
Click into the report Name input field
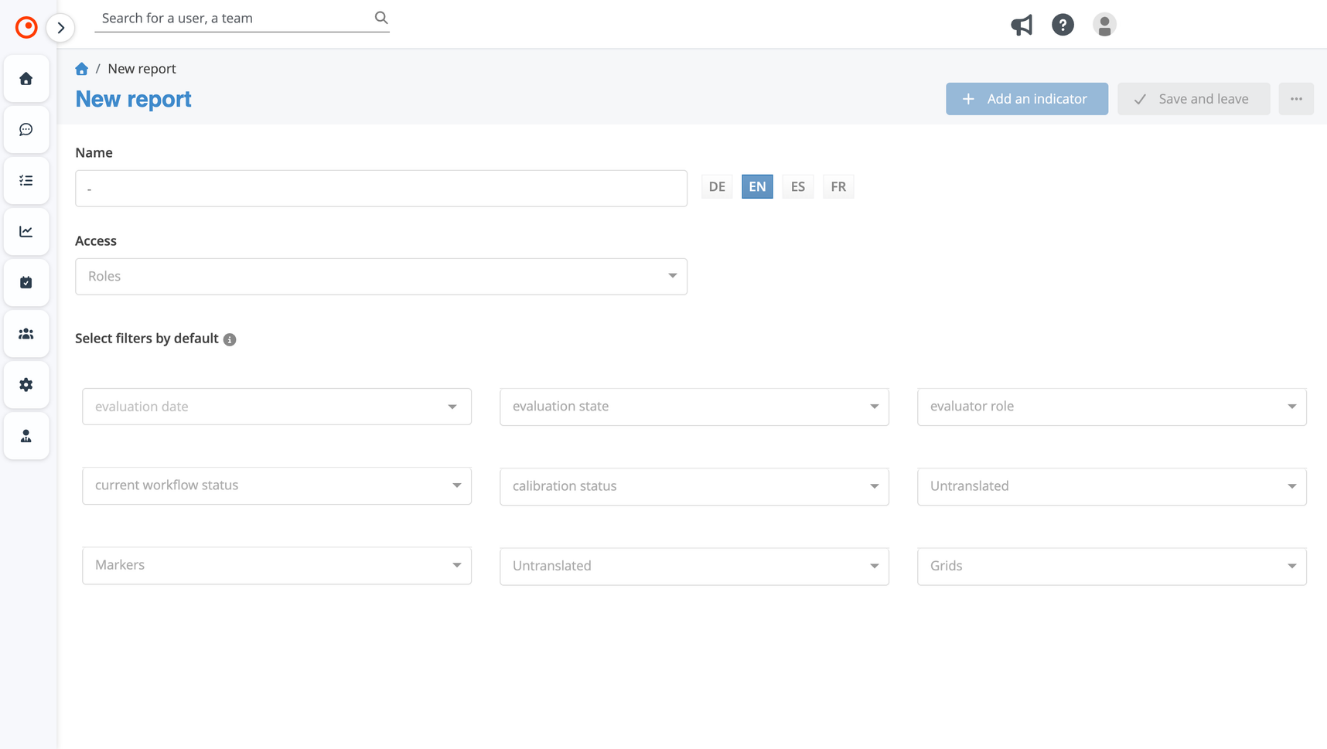381,189
